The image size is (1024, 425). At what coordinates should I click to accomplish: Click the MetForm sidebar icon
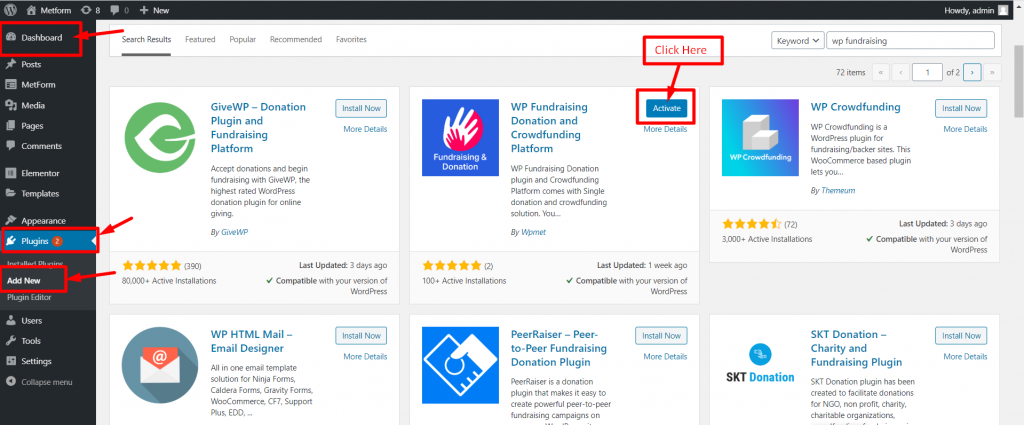tap(10, 85)
